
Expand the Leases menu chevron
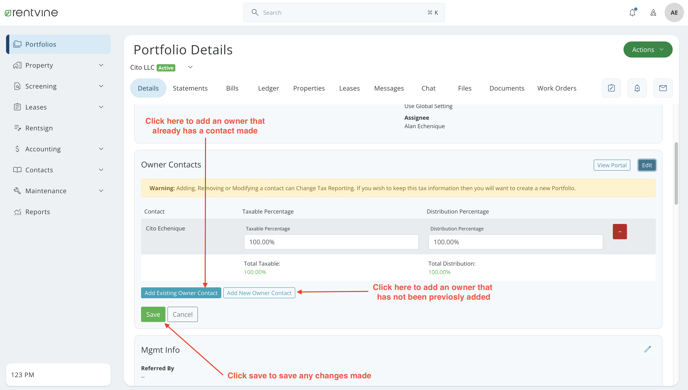pos(101,107)
